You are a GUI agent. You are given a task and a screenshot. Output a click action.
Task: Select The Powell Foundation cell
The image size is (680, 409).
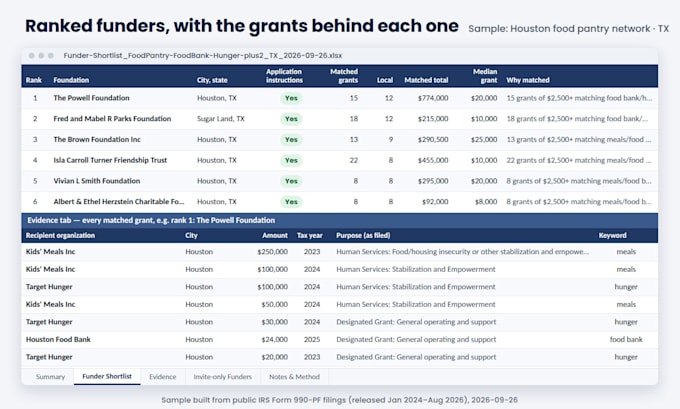pyautogui.click(x=92, y=98)
